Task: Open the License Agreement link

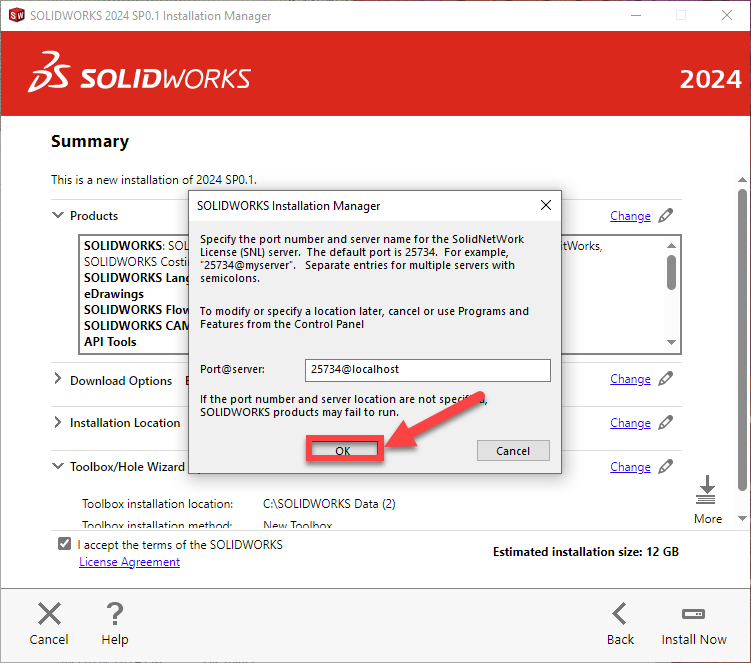Action: pos(129,562)
